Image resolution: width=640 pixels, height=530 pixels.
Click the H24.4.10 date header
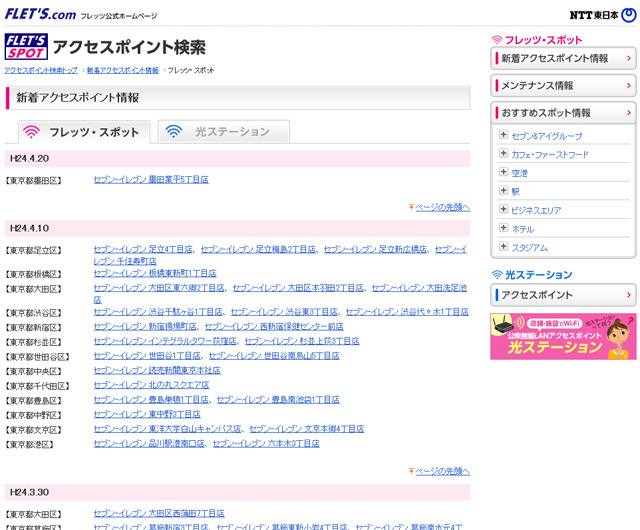pos(237,228)
